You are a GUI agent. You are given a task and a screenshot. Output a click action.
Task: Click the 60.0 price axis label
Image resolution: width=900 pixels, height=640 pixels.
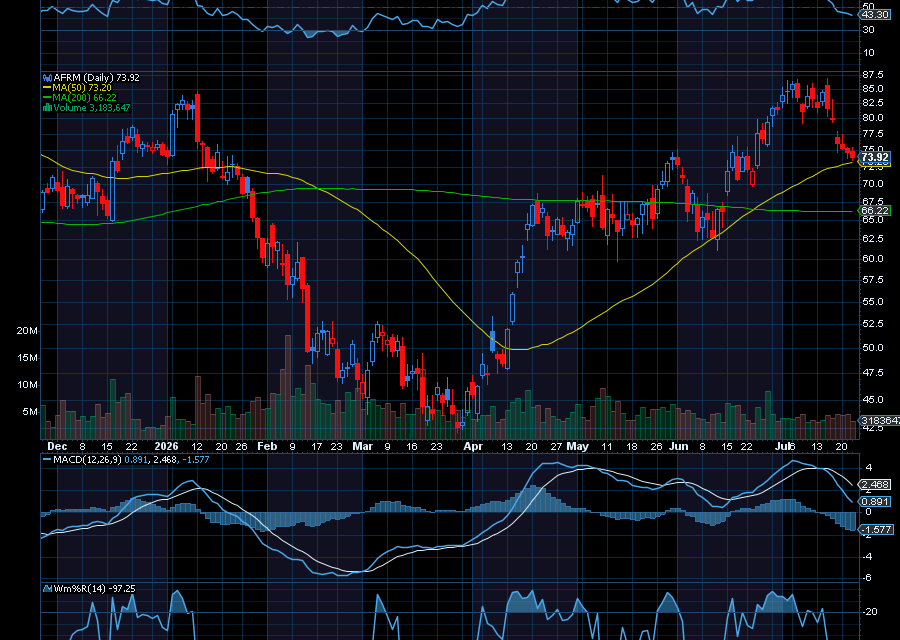pyautogui.click(x=872, y=258)
